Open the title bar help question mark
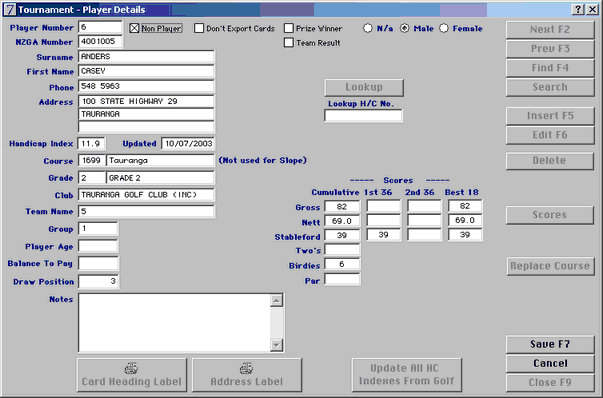 click(x=578, y=9)
